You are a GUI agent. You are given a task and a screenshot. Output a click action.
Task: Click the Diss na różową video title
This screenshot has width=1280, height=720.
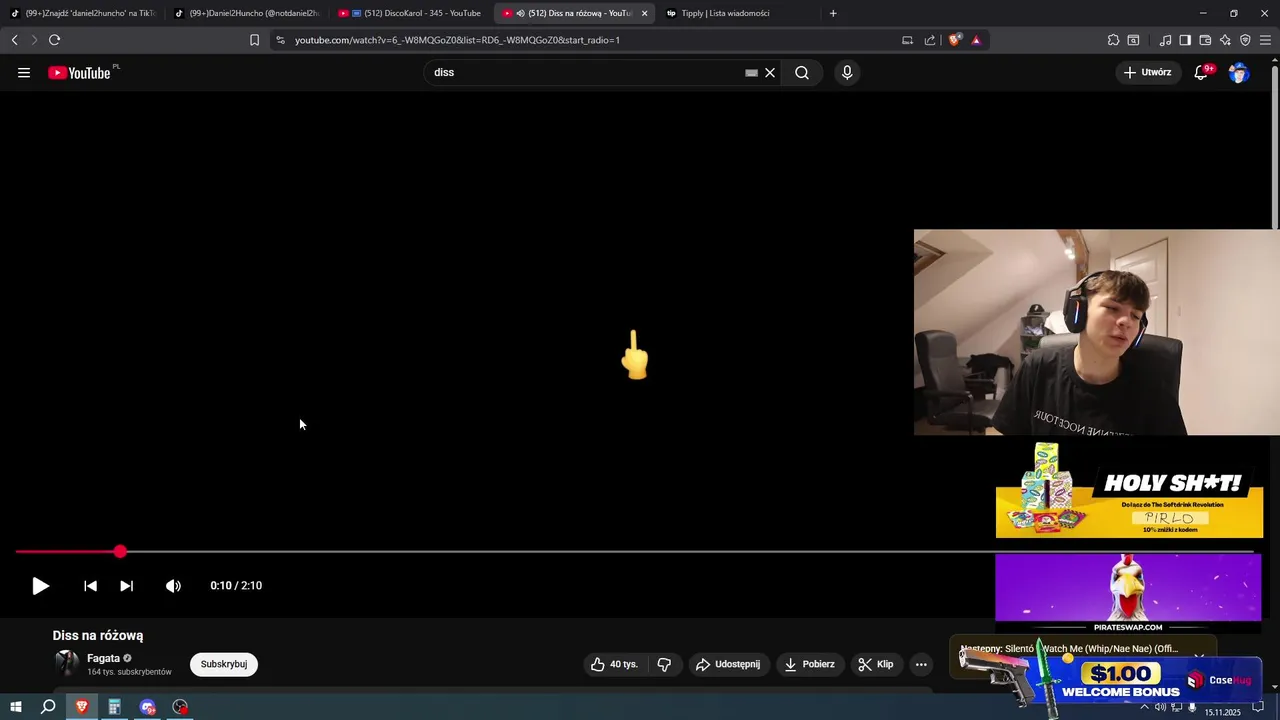pos(98,635)
